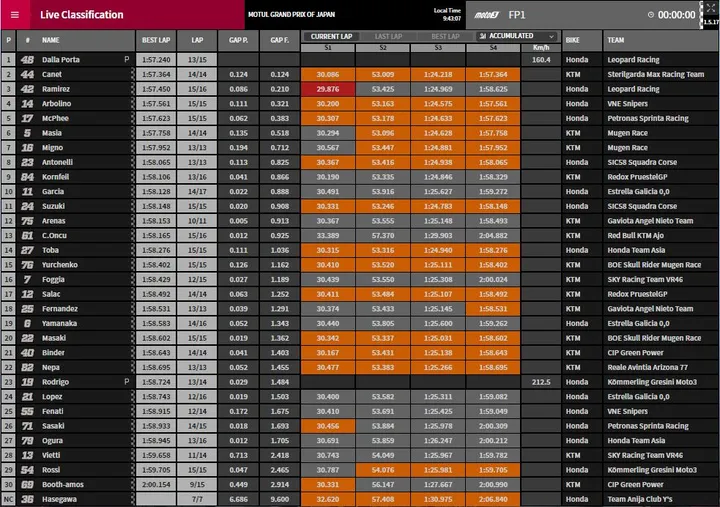Click the BIKE column header
This screenshot has height=507, width=720.
(573, 40)
